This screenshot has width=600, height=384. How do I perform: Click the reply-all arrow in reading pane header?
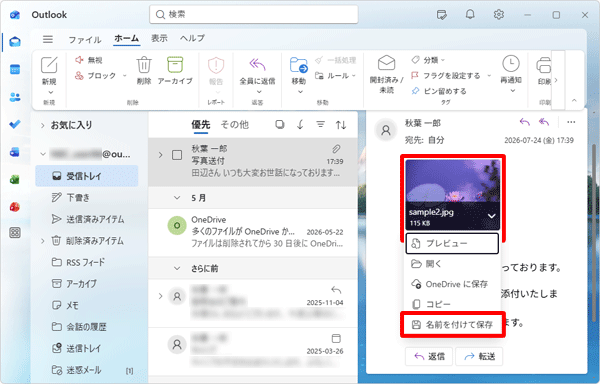(544, 122)
